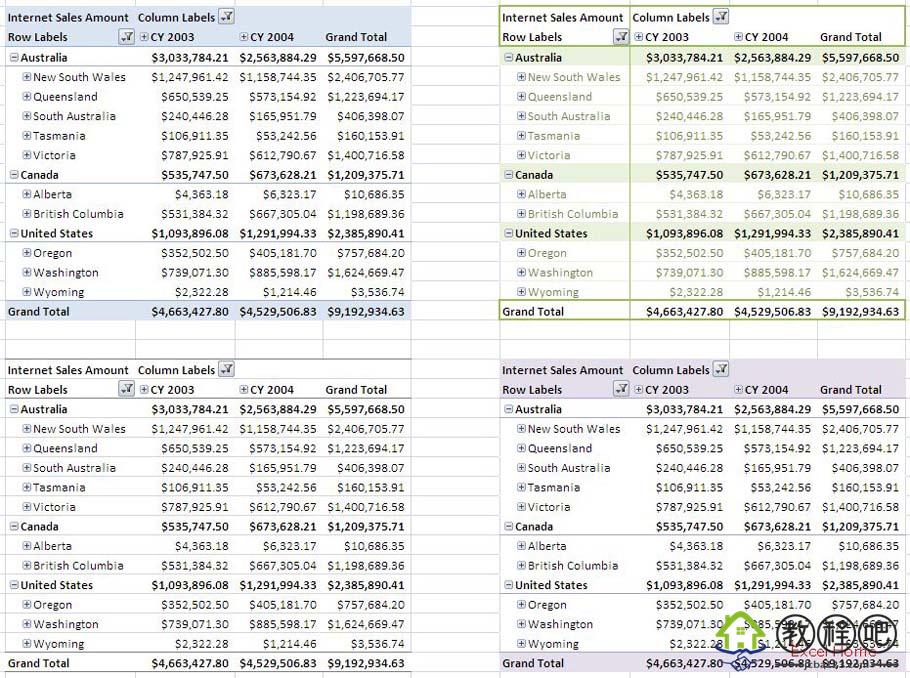Click Internet Sales Amount header in top-right green table
The image size is (910, 678).
point(562,17)
